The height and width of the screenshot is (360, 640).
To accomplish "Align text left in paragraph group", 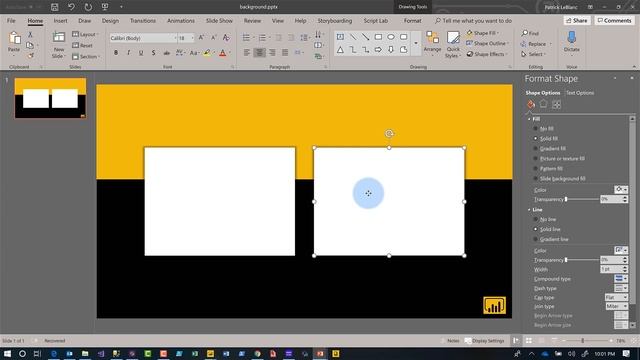I will (x=247, y=53).
